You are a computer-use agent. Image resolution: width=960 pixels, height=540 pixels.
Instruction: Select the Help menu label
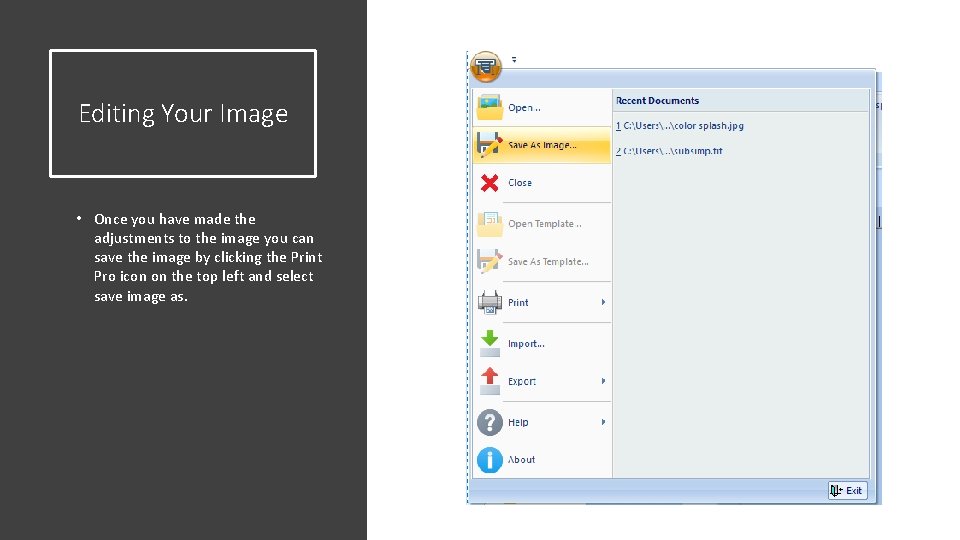click(x=518, y=422)
